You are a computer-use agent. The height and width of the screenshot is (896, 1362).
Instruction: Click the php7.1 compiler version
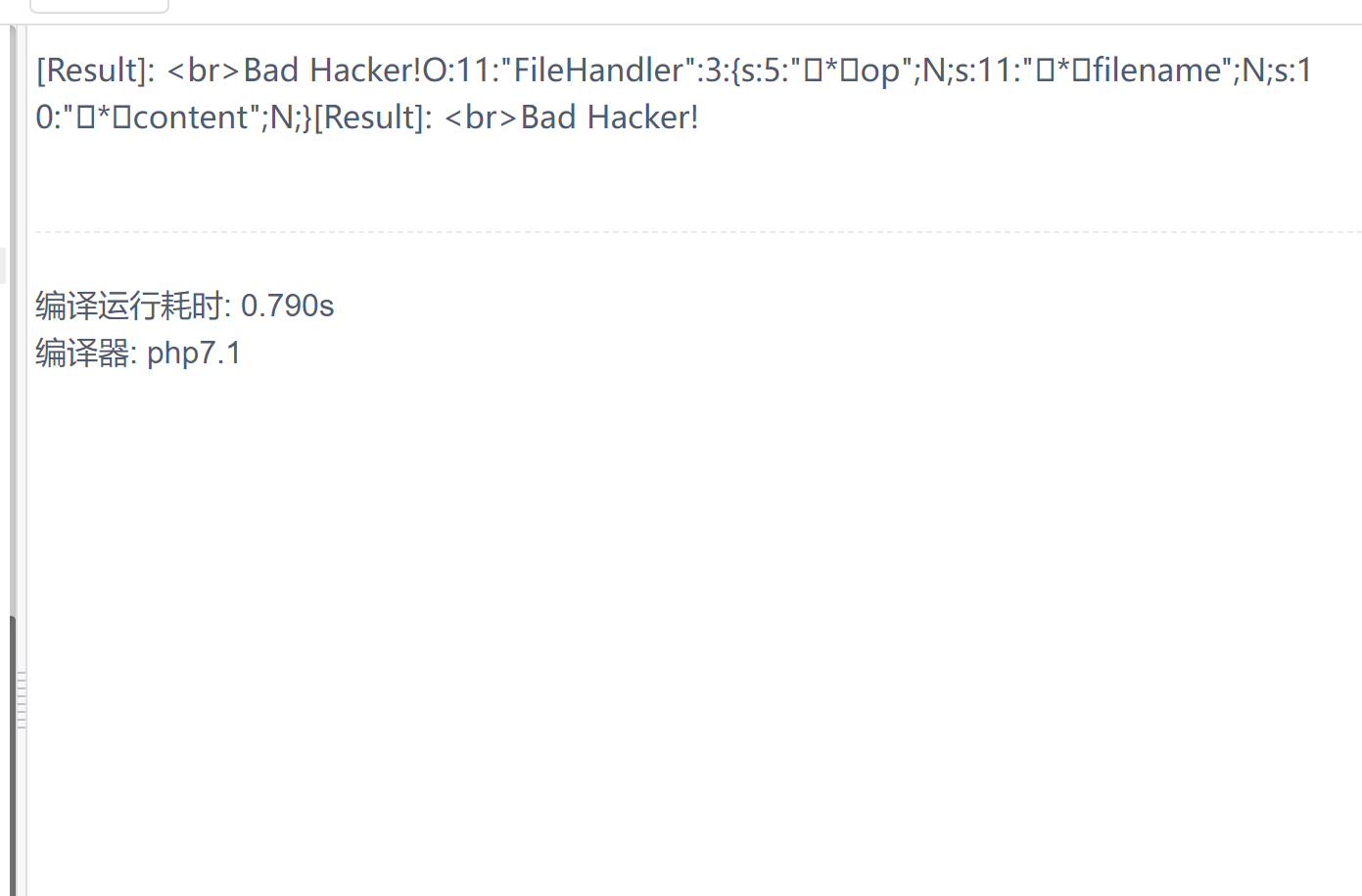click(194, 353)
